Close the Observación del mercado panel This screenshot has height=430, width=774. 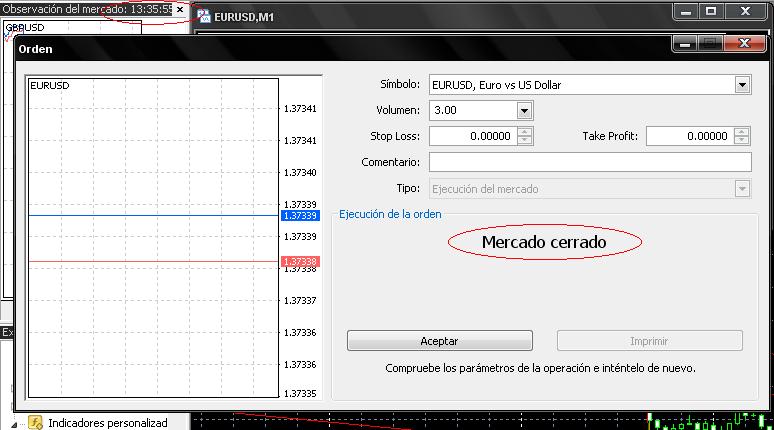pos(180,10)
